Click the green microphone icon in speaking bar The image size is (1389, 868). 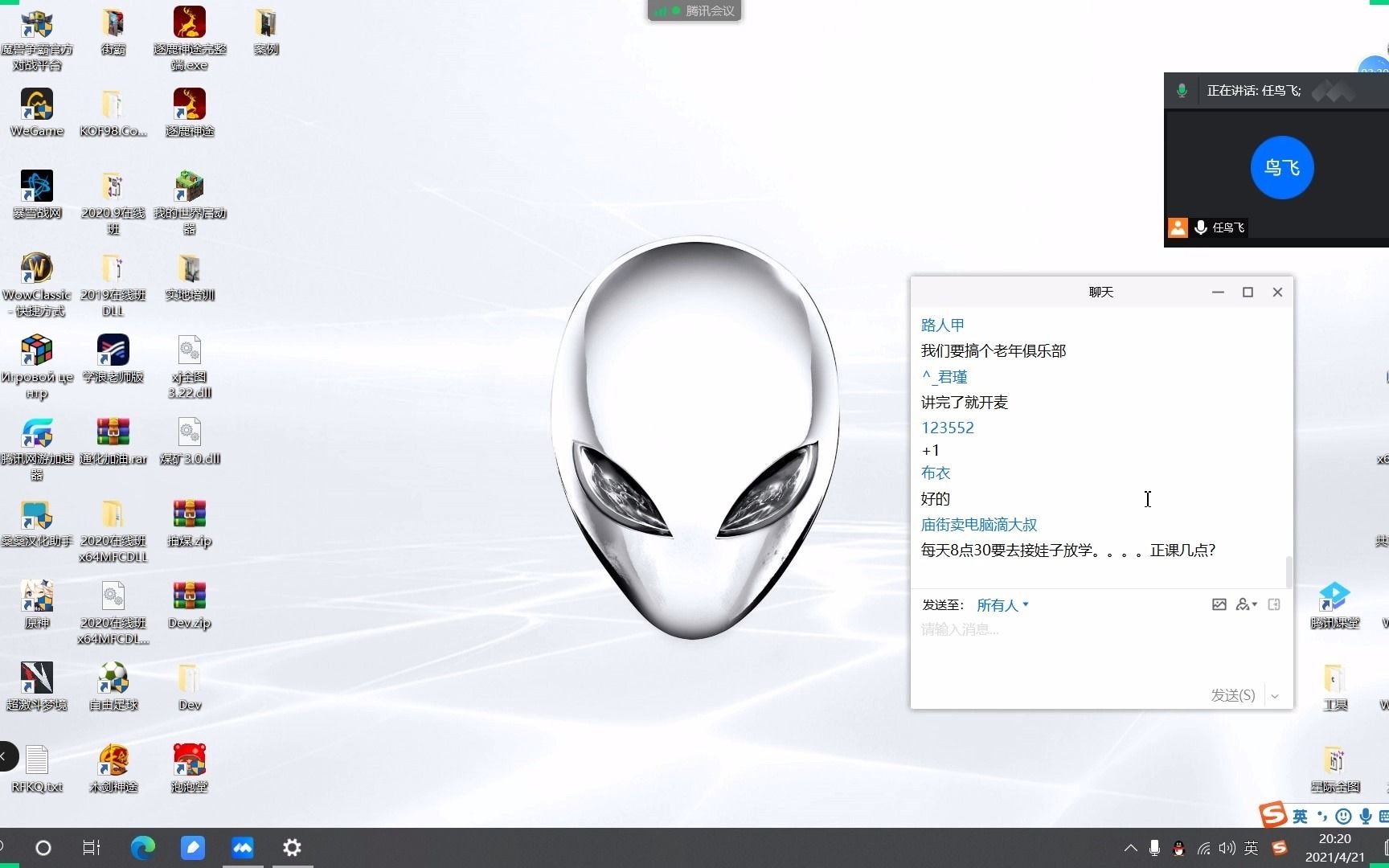1182,91
